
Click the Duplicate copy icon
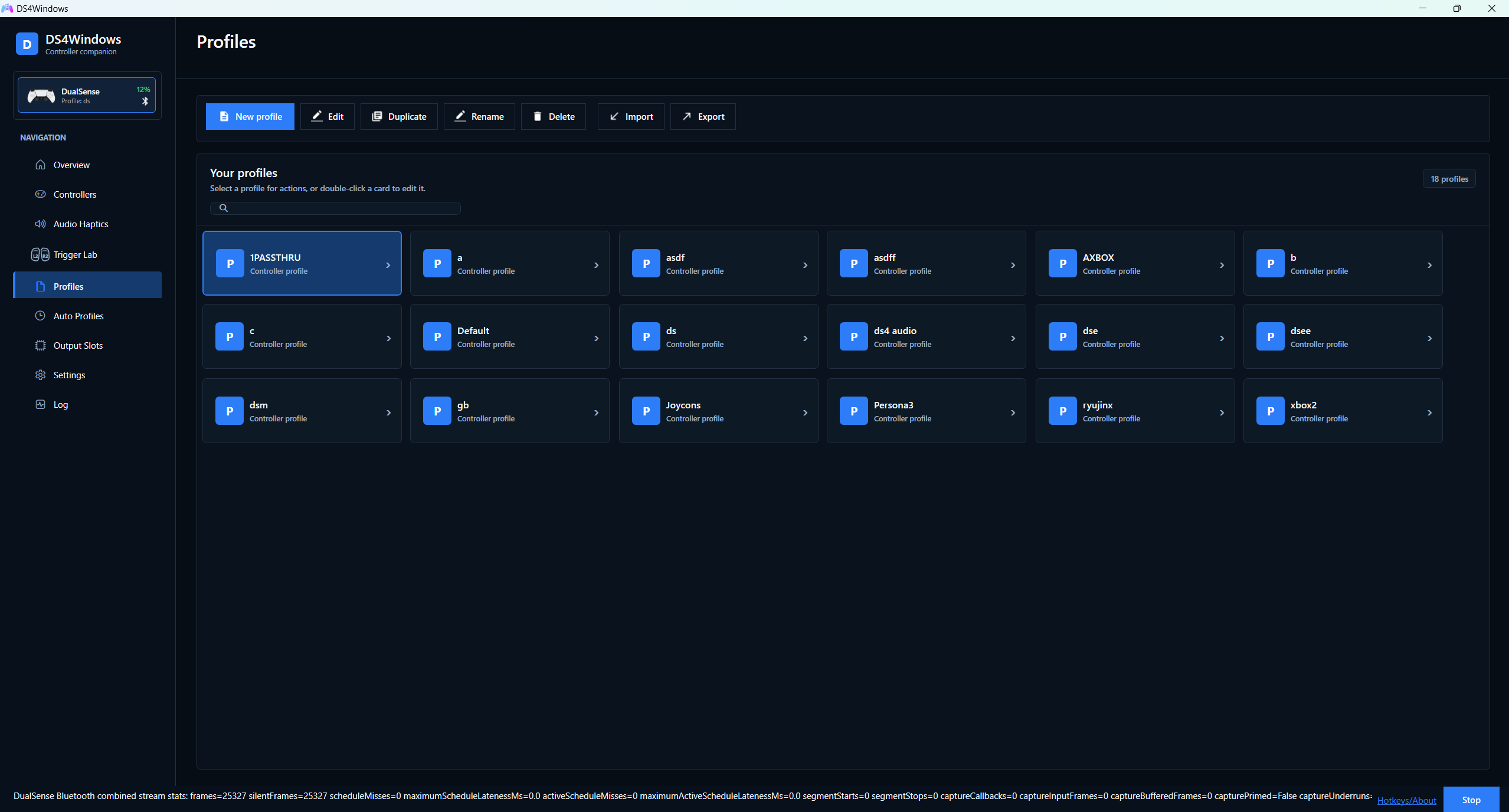click(x=377, y=116)
